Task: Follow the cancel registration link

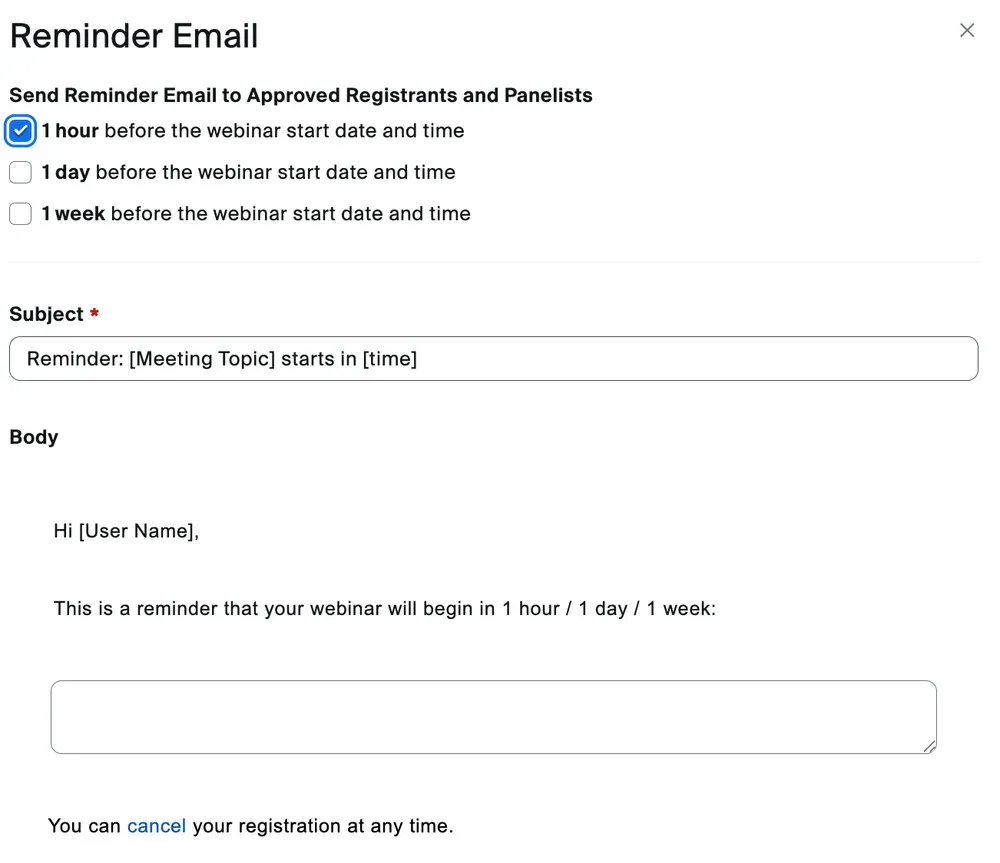Action: tap(156, 825)
